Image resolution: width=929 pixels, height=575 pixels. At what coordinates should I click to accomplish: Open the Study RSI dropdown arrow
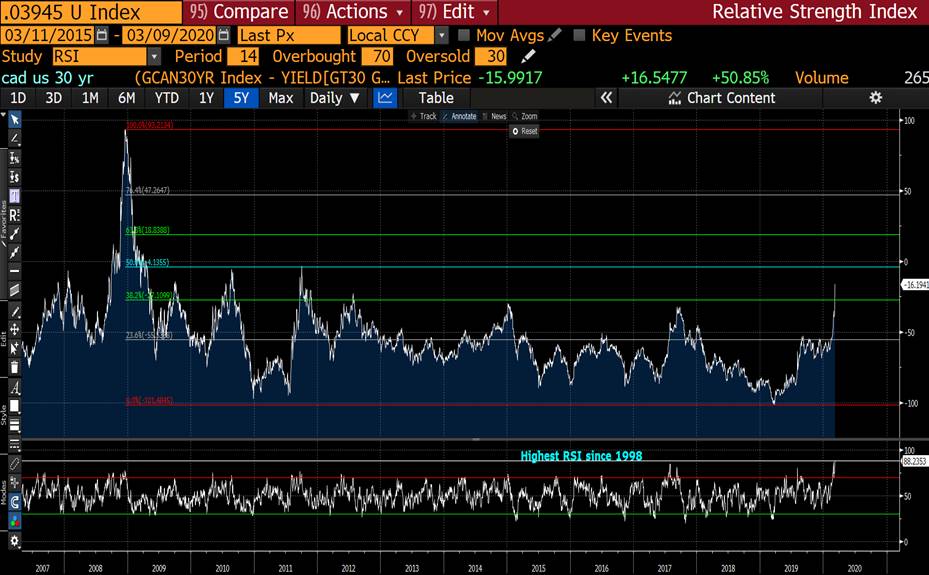(x=154, y=56)
